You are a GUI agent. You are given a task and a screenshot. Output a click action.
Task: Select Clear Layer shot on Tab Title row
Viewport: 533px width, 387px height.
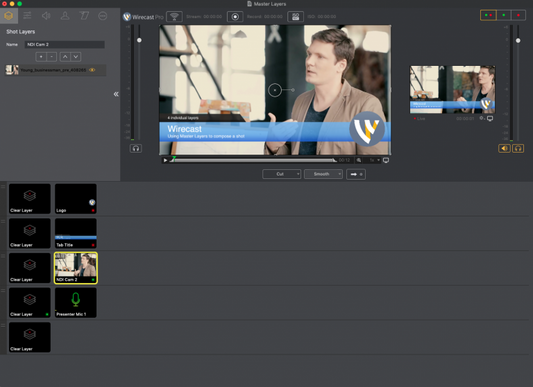(30, 233)
